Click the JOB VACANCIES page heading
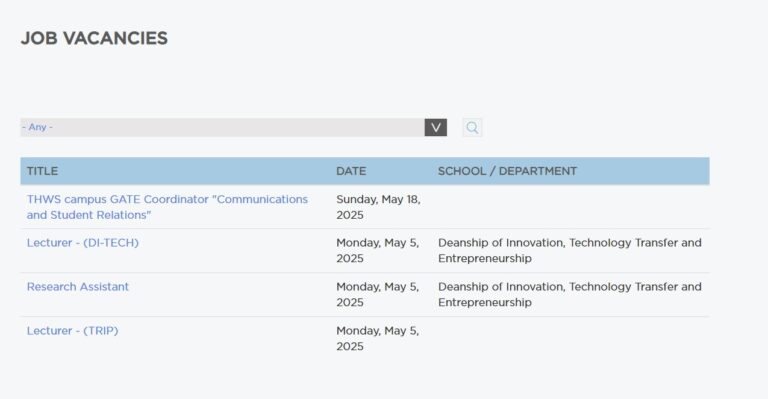The image size is (768, 399). [95, 38]
